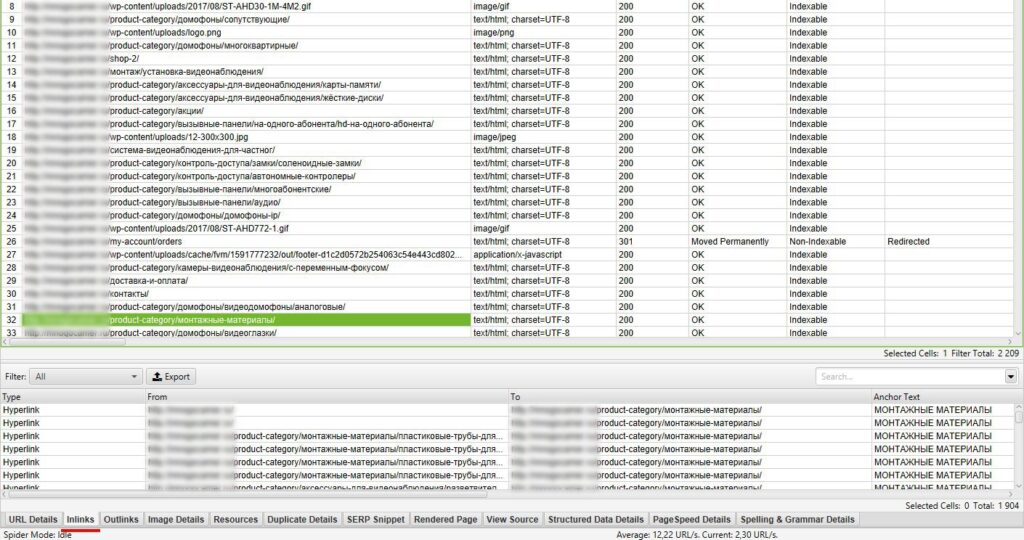Click the 301 Moved Permanently status cell
Viewport: 1024px width, 540px height.
tap(730, 241)
